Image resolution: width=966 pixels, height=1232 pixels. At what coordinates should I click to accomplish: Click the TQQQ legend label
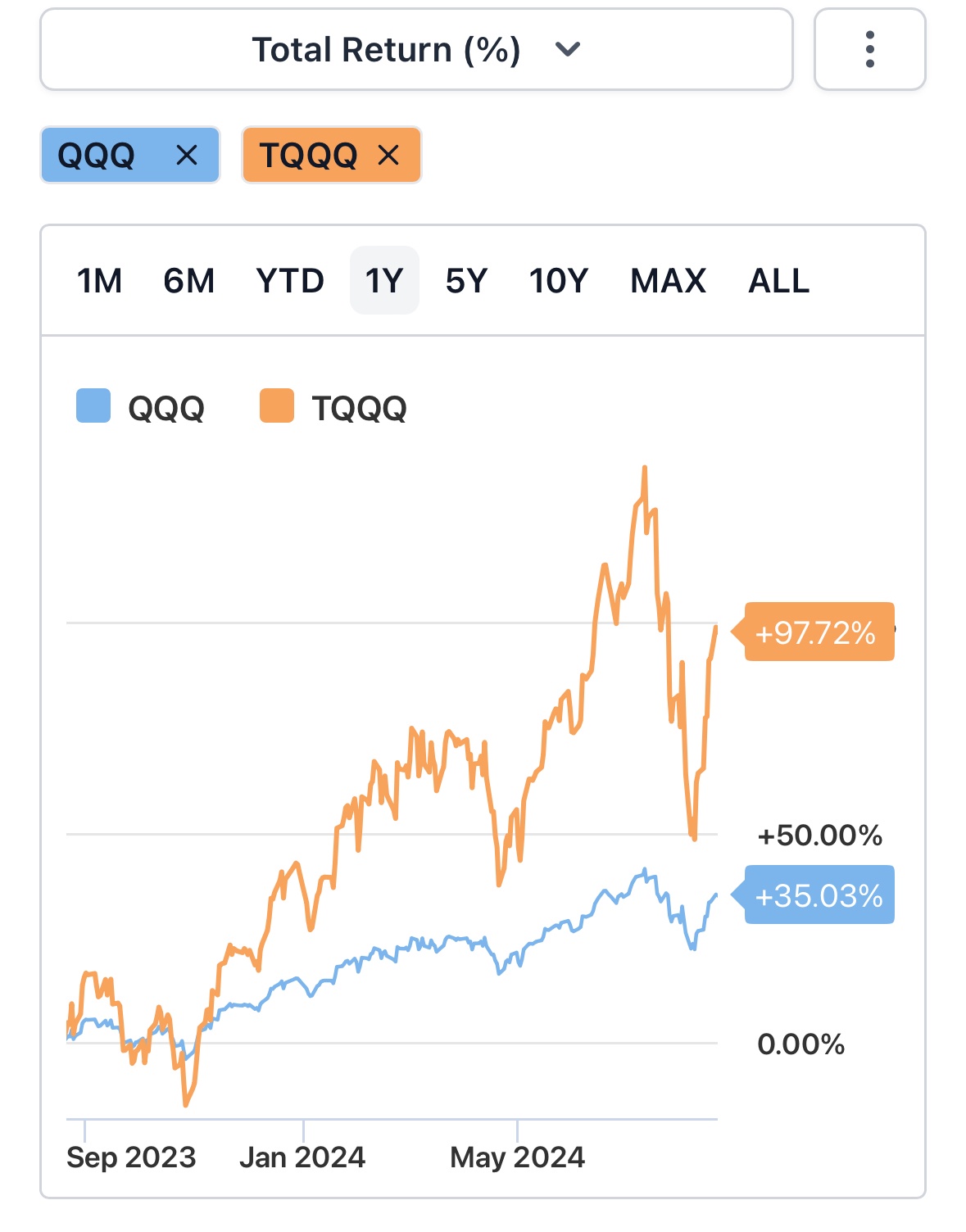pyautogui.click(x=359, y=408)
